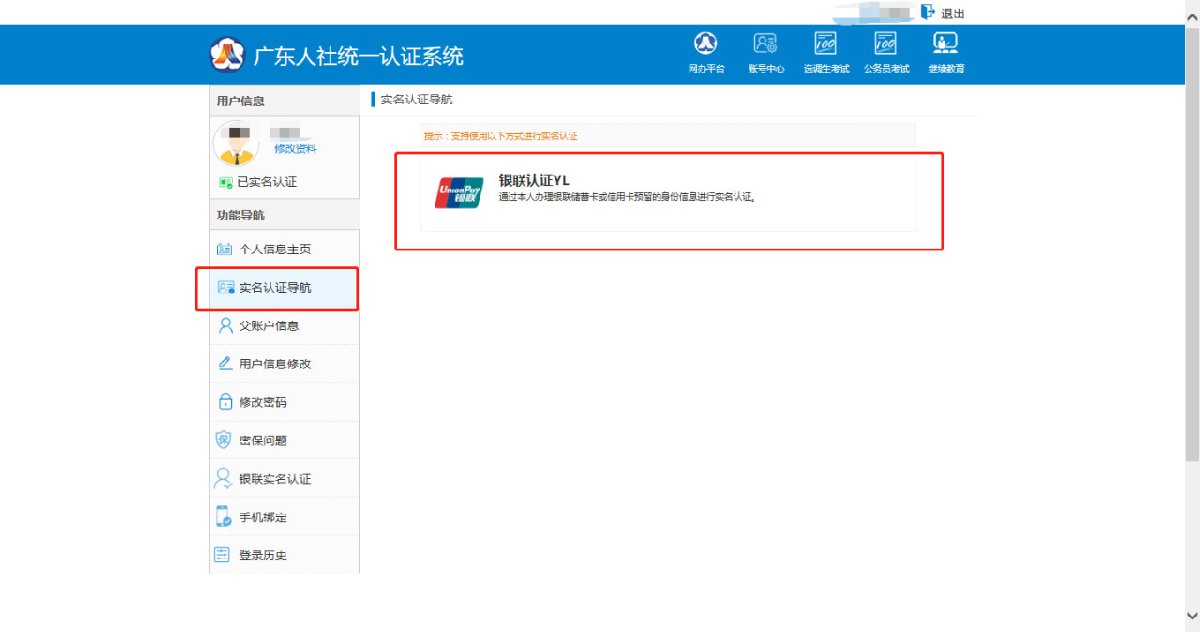
Task: Click the 选调生考试 exam icon
Action: (825, 44)
